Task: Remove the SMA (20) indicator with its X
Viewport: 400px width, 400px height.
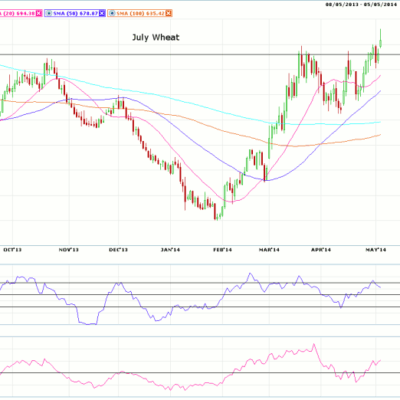Action: tap(39, 13)
